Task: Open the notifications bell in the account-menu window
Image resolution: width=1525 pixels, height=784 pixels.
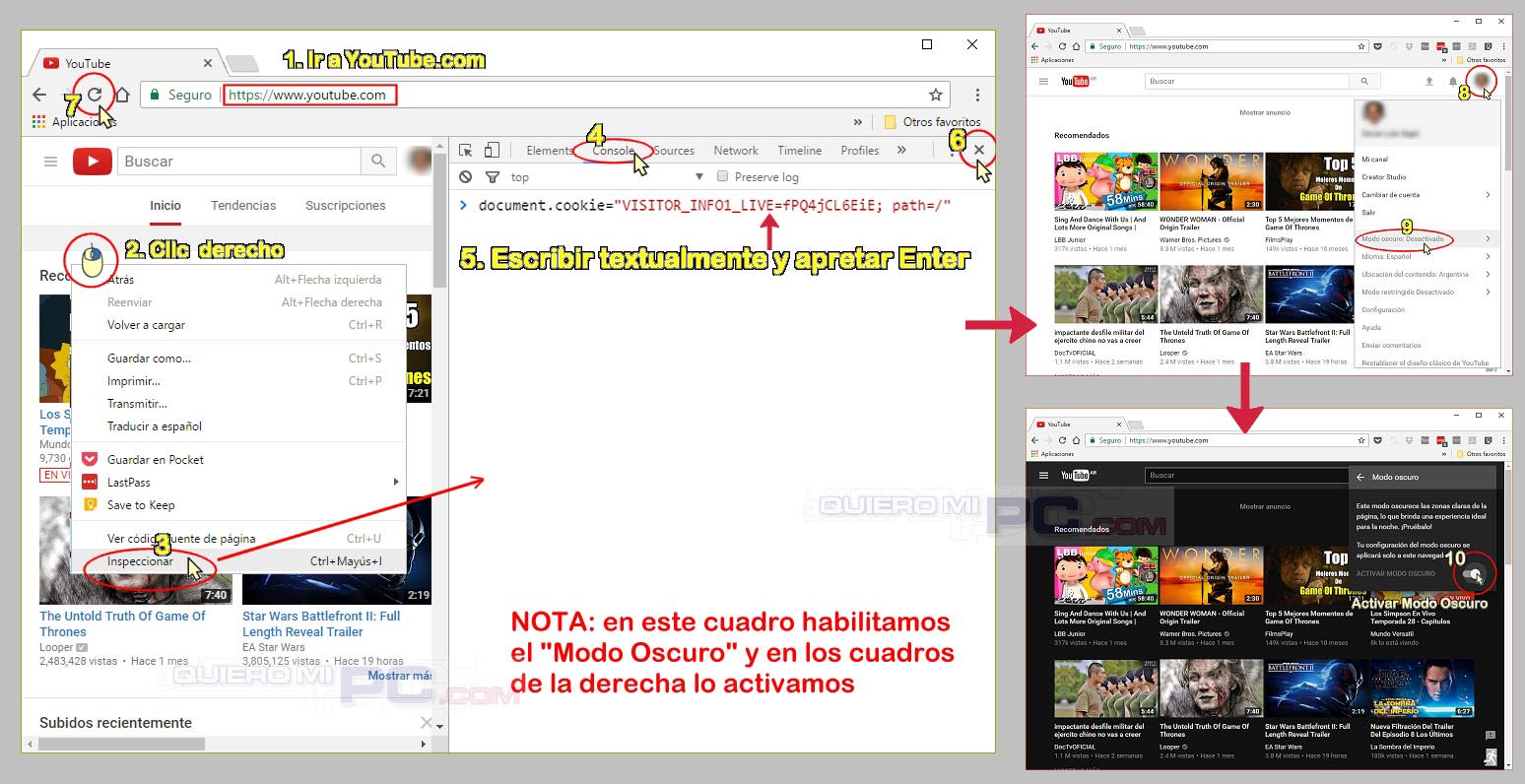Action: [x=1452, y=82]
